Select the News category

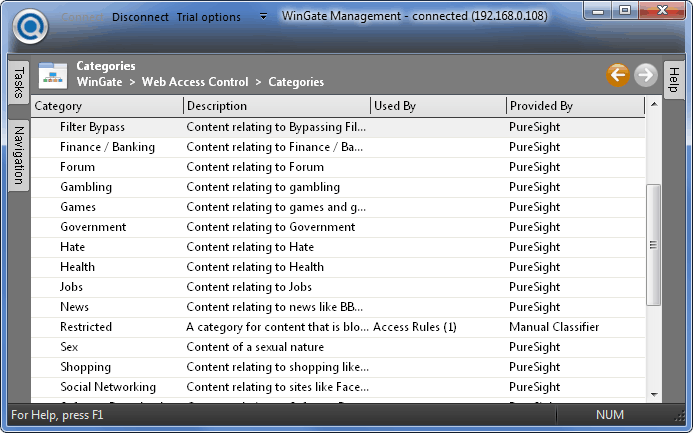[x=338, y=307]
